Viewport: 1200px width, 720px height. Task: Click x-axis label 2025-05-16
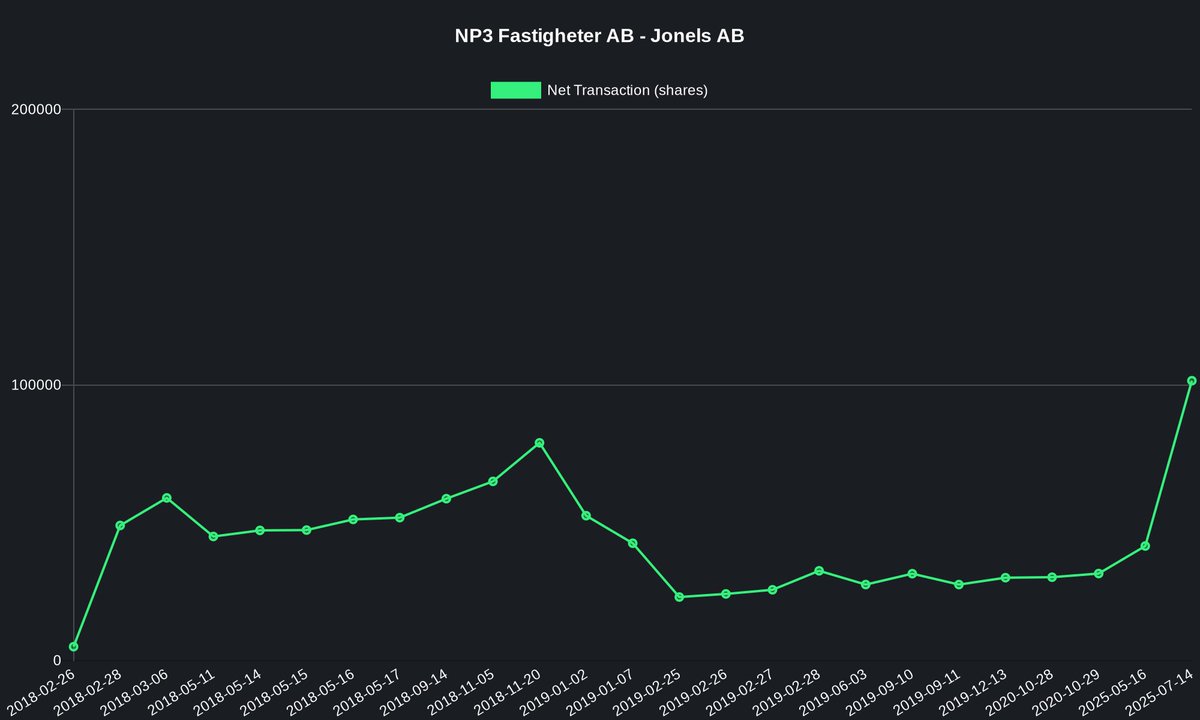click(1115, 693)
